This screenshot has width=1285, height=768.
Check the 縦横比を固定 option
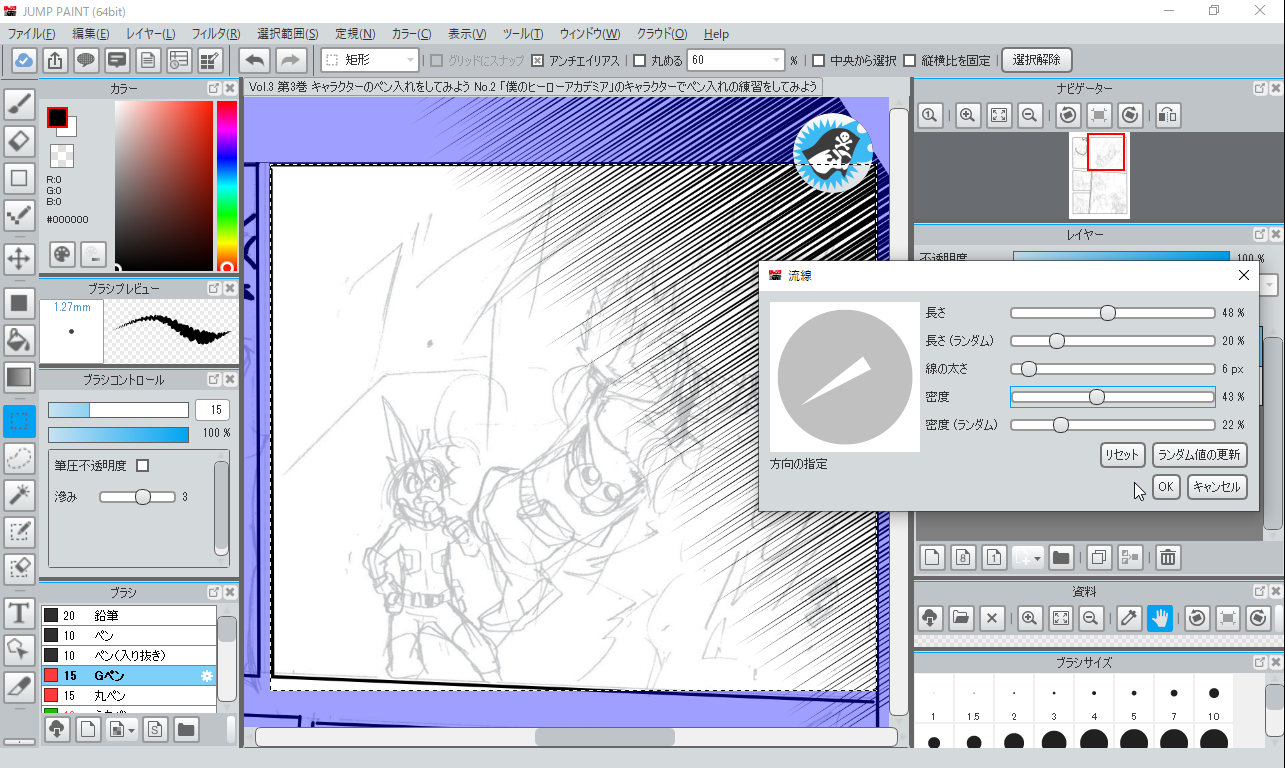[x=909, y=60]
